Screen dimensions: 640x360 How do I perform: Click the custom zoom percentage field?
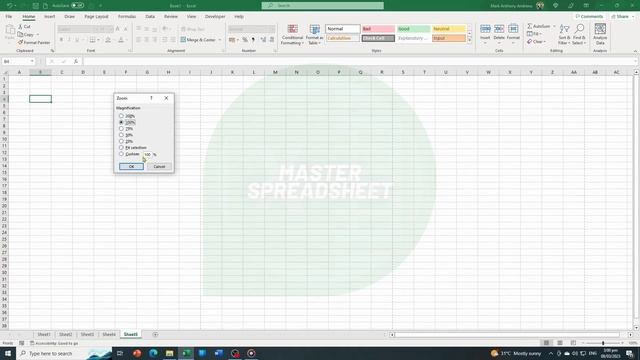(x=147, y=154)
